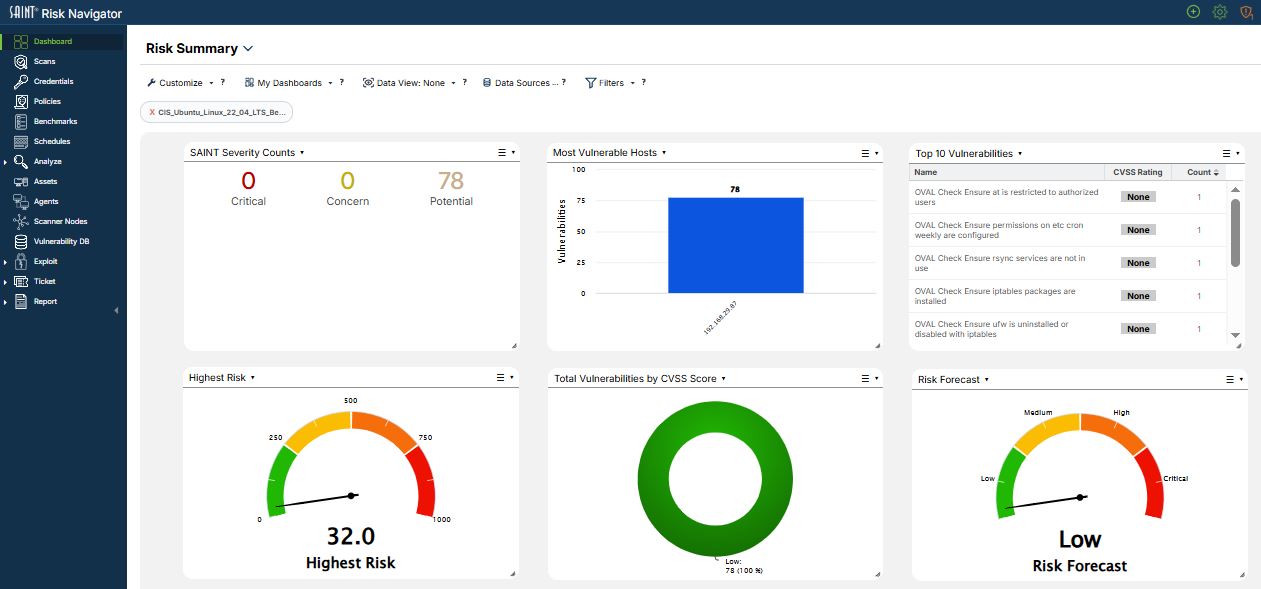The height and width of the screenshot is (589, 1261).
Task: Open the Scans section icon
Action: point(20,62)
